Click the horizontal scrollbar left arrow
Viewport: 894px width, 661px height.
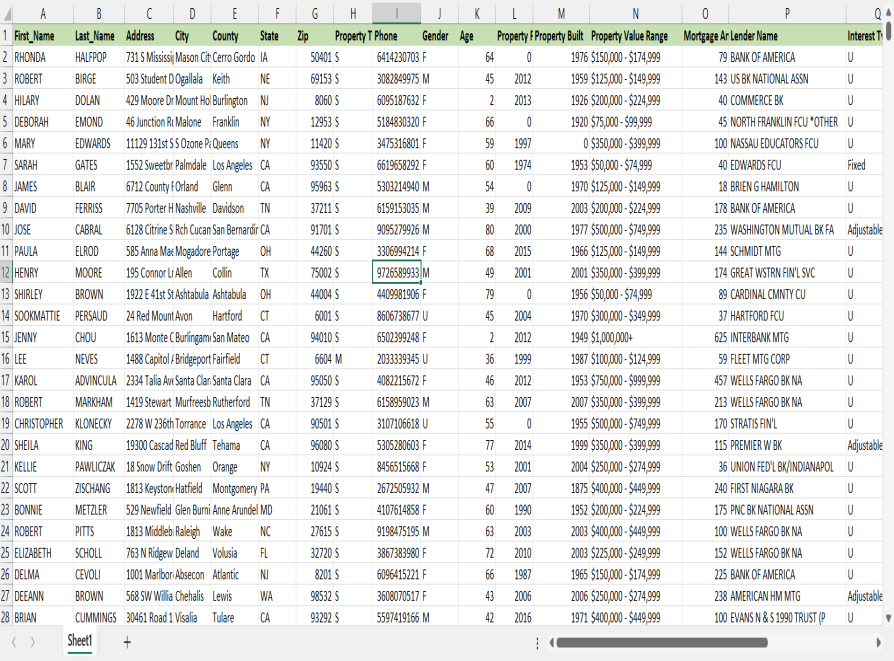552,643
